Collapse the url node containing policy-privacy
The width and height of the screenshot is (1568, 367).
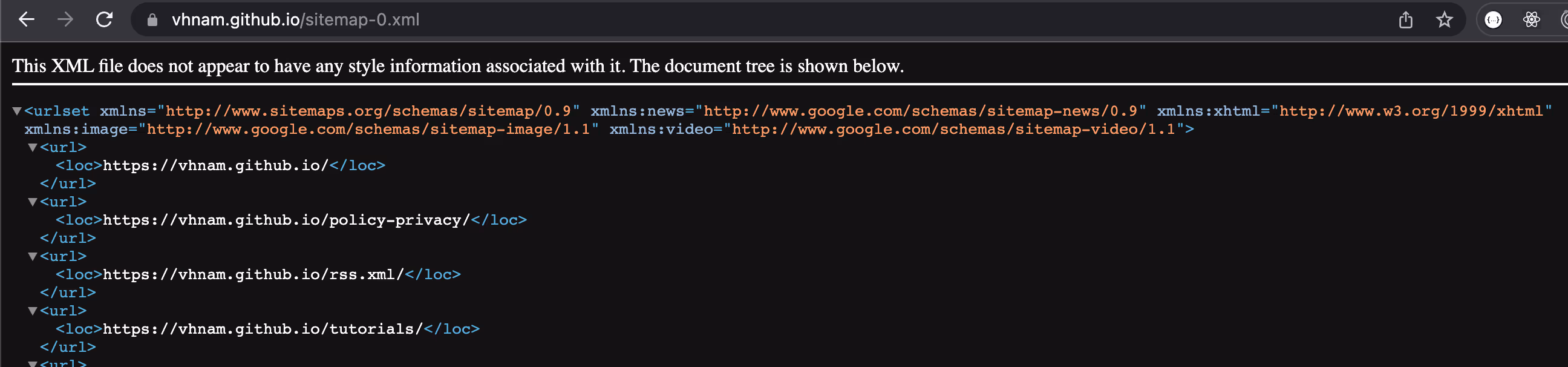coord(33,202)
